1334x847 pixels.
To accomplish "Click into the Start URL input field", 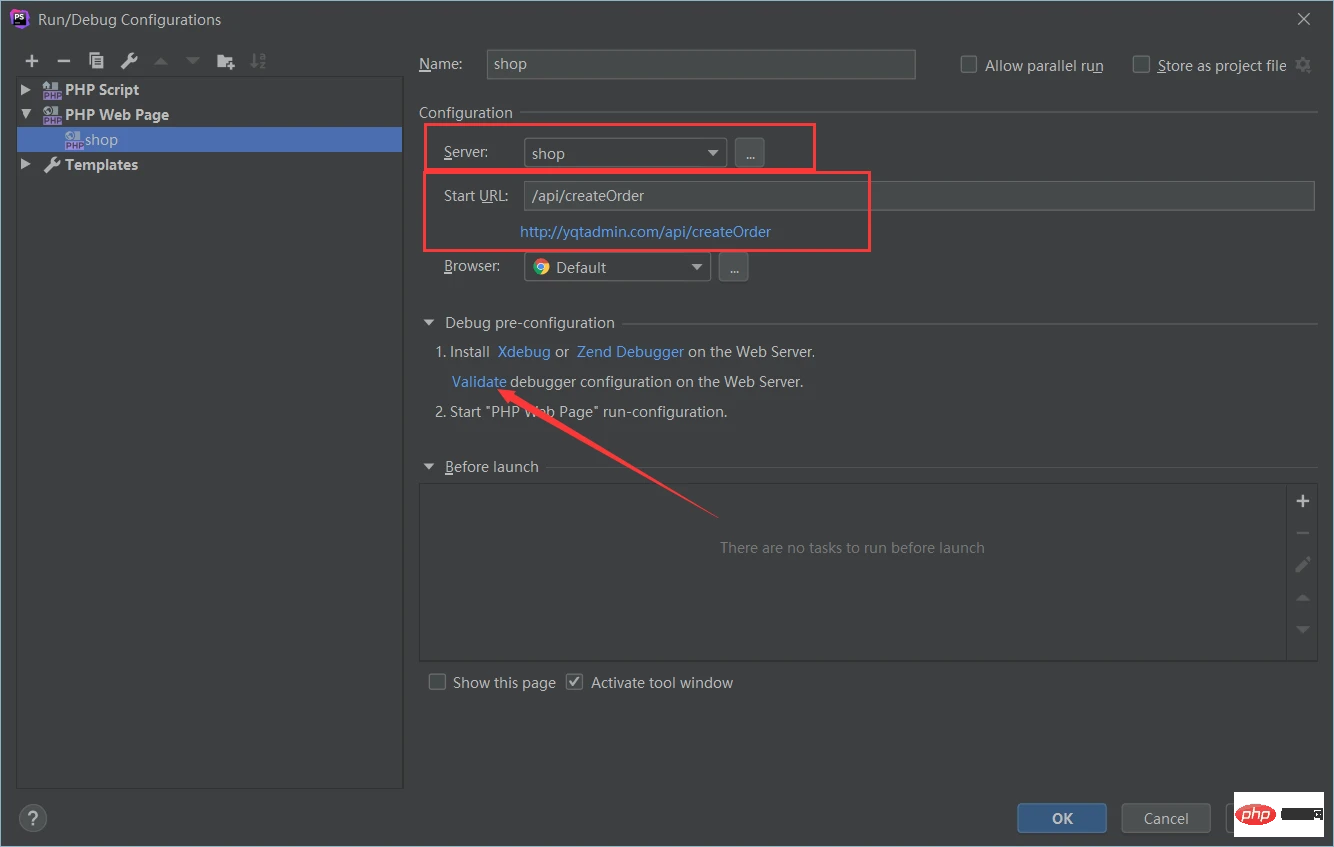I will [x=918, y=196].
